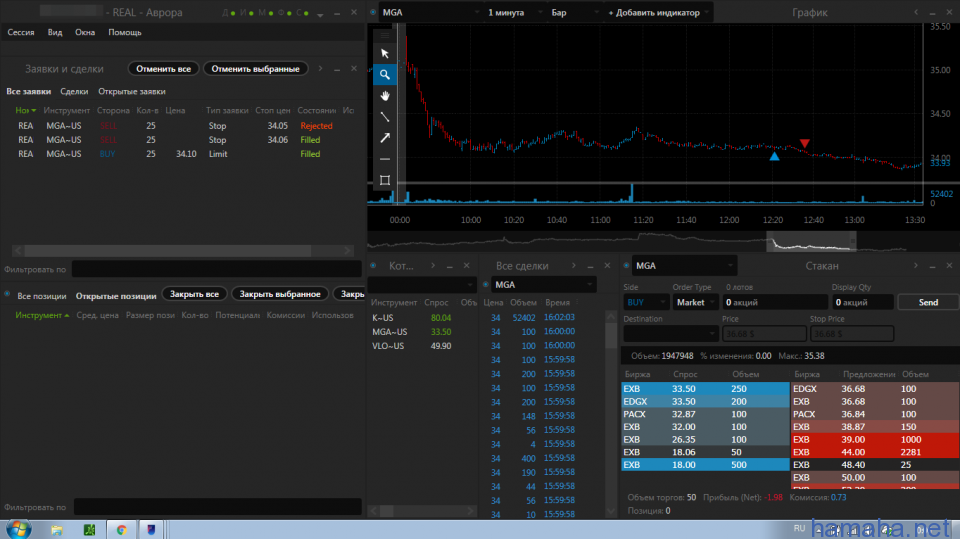The width and height of the screenshot is (960, 539).
Task: Click the order Price input field
Action: tap(763, 334)
